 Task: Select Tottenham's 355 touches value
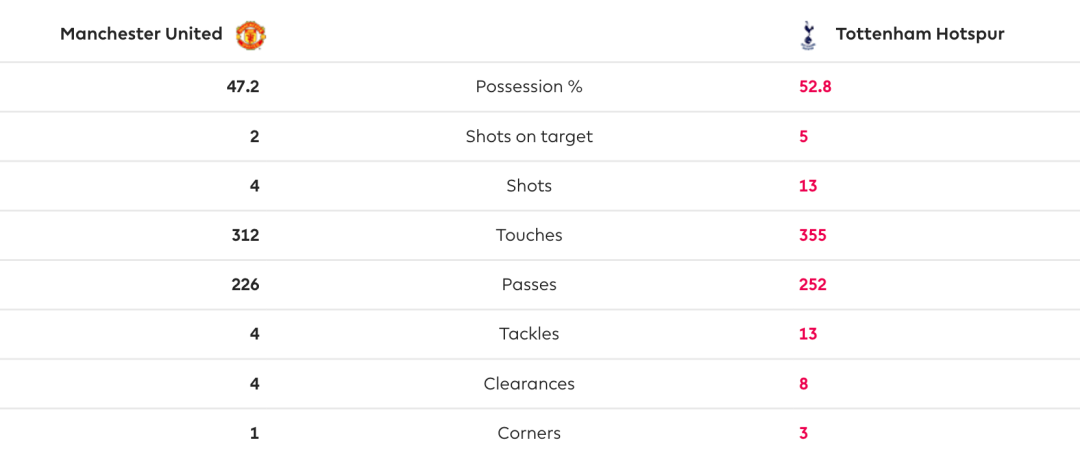tap(813, 236)
